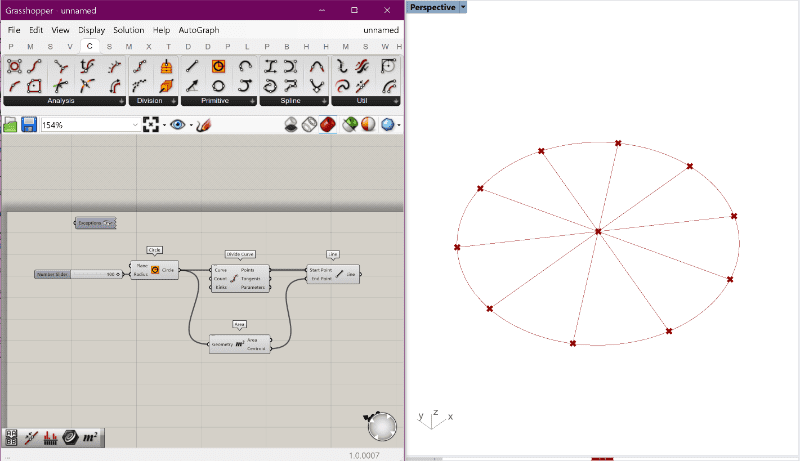The width and height of the screenshot is (800, 461).
Task: Toggle the grey No Preview mode
Action: pyautogui.click(x=291, y=124)
